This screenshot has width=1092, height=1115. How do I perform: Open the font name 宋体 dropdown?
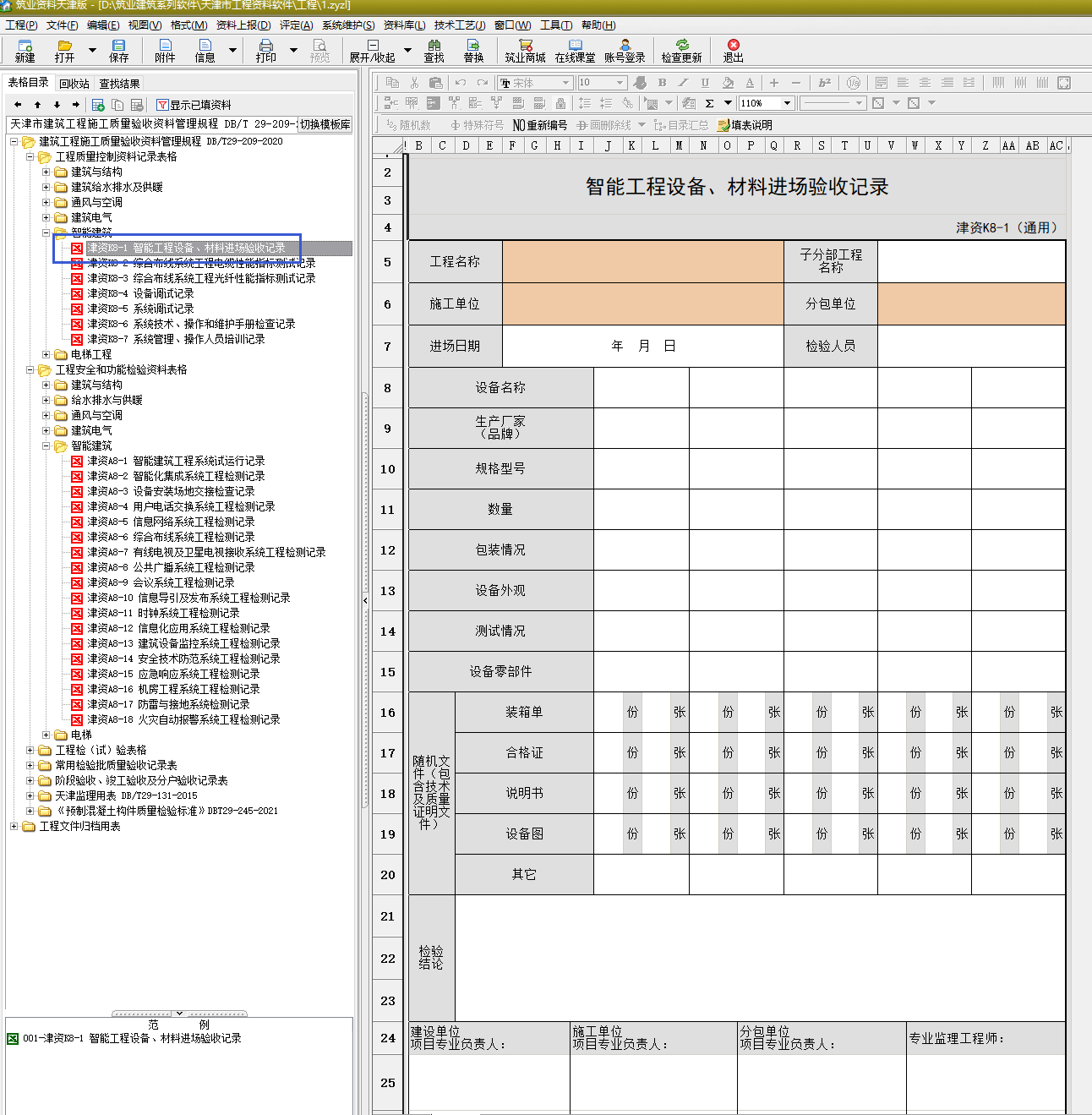click(x=566, y=83)
